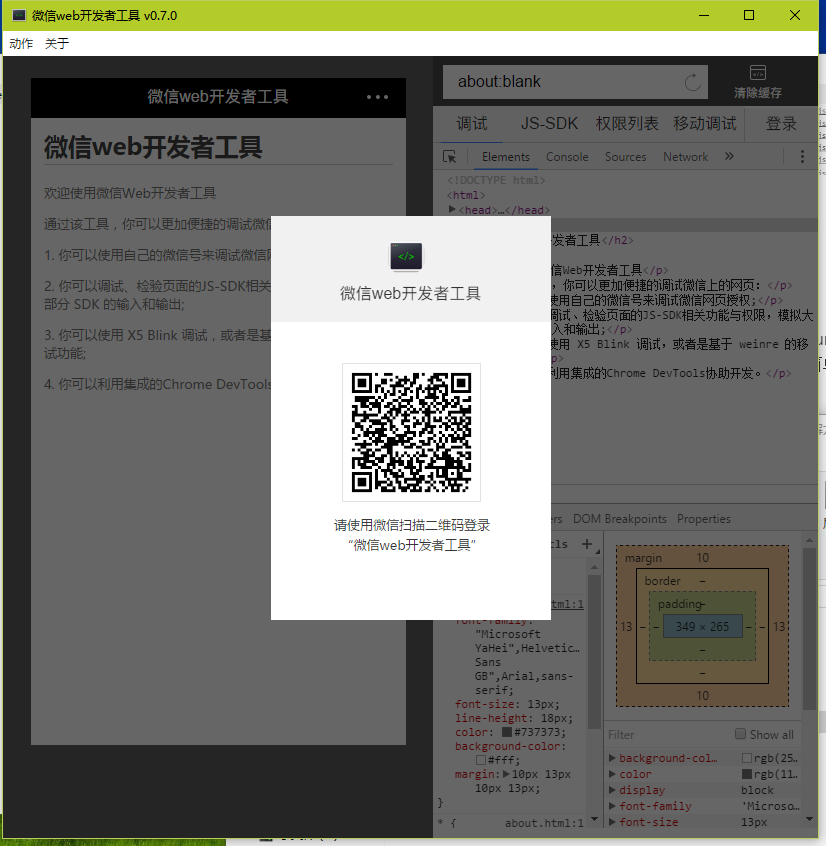
Task: Click the 登录 login button
Action: [x=781, y=124]
